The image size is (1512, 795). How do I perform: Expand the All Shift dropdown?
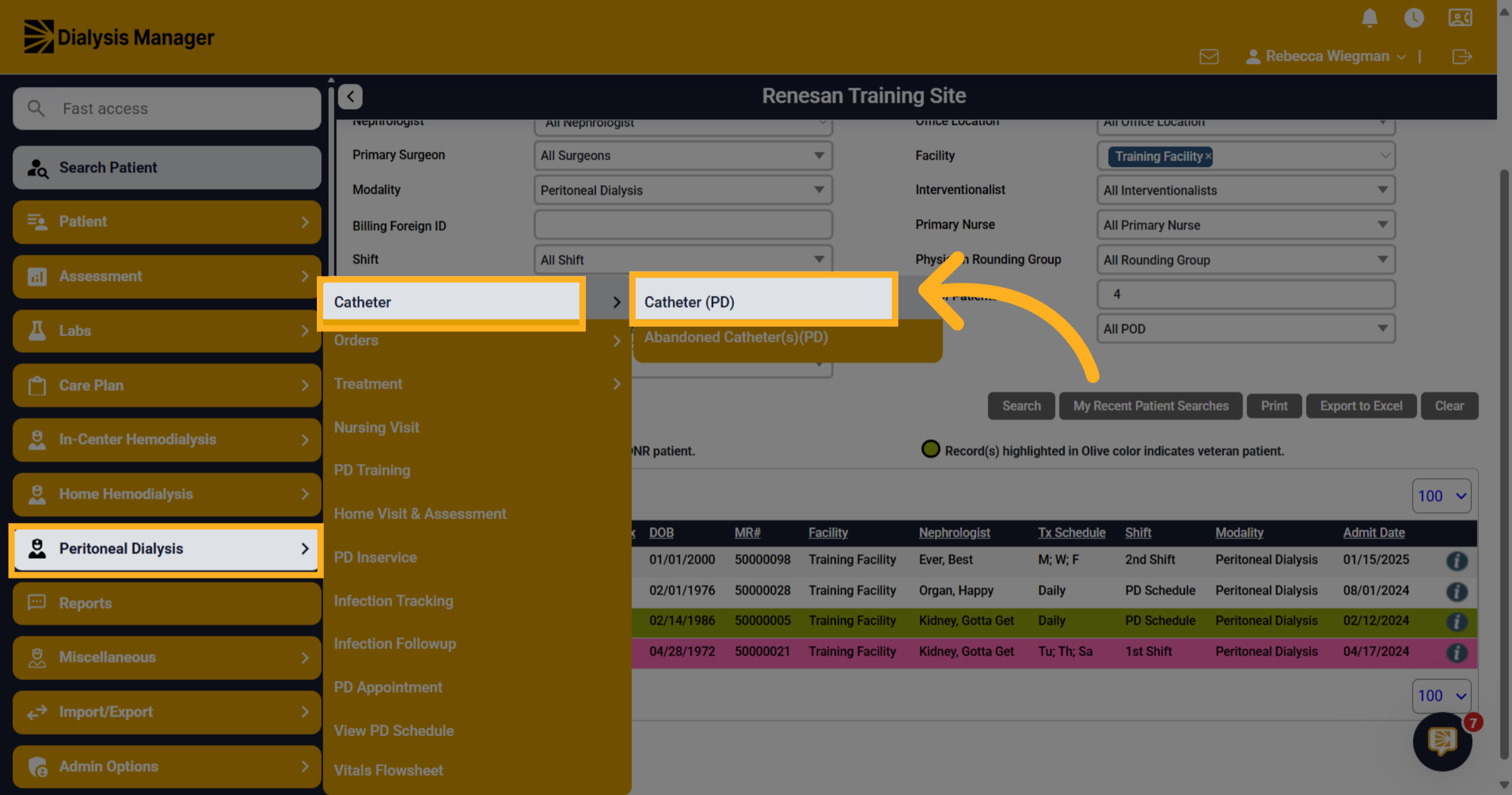pyautogui.click(x=683, y=260)
